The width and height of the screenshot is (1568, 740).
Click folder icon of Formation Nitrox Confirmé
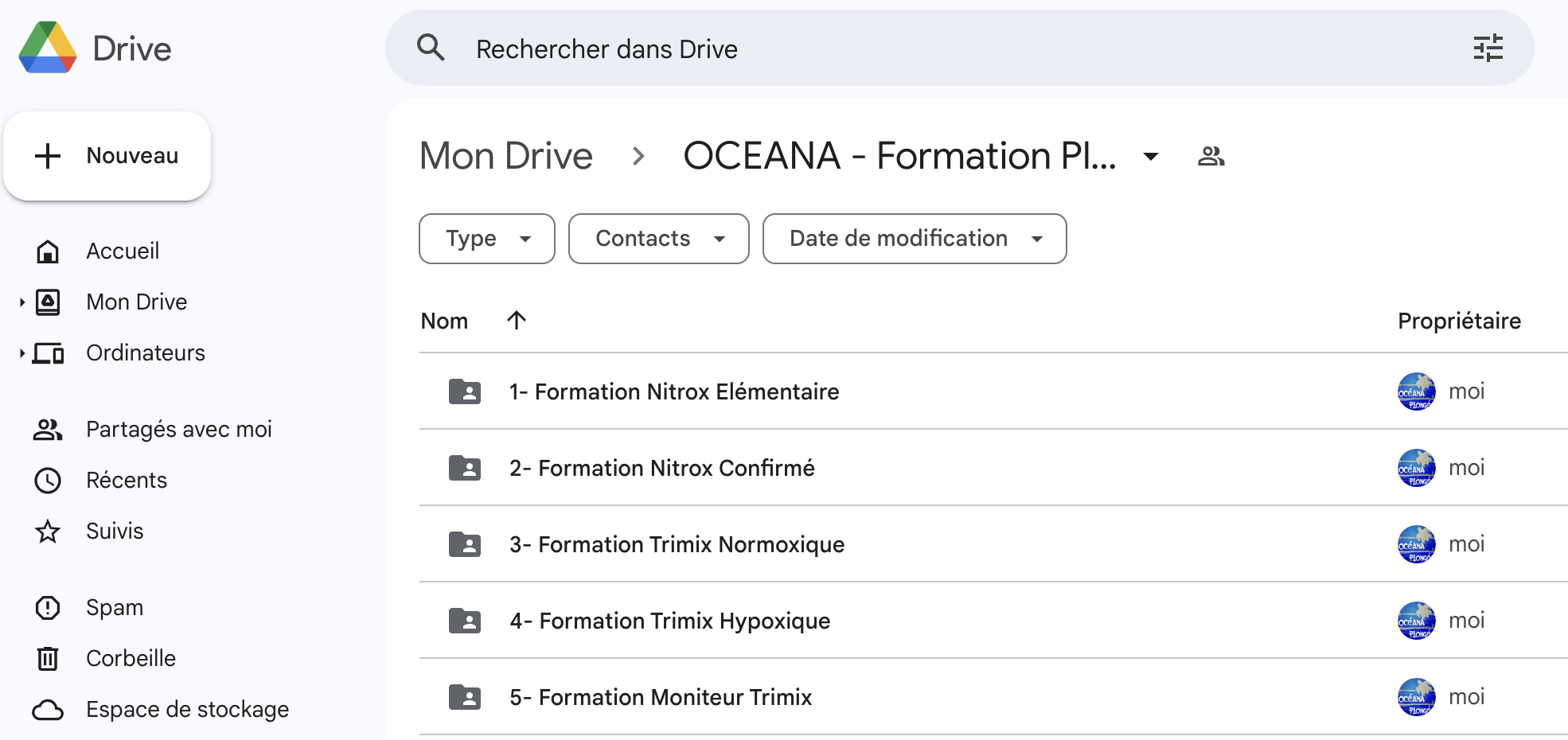465,468
